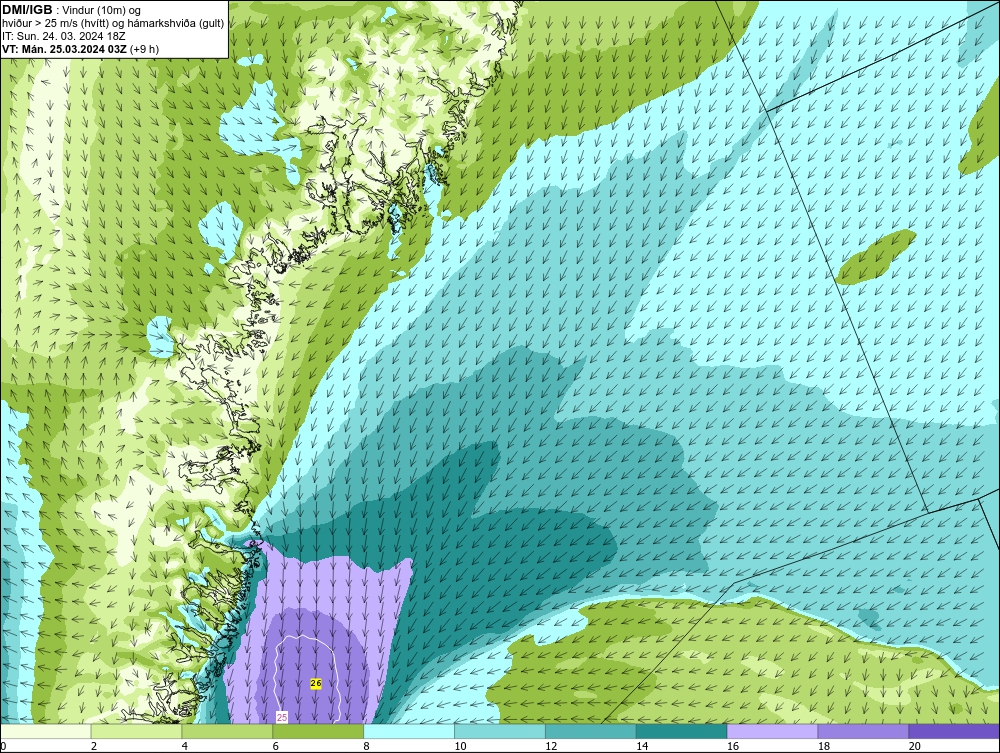
Task: Click the legend swatch above 20 m/s
Action: coord(954,731)
